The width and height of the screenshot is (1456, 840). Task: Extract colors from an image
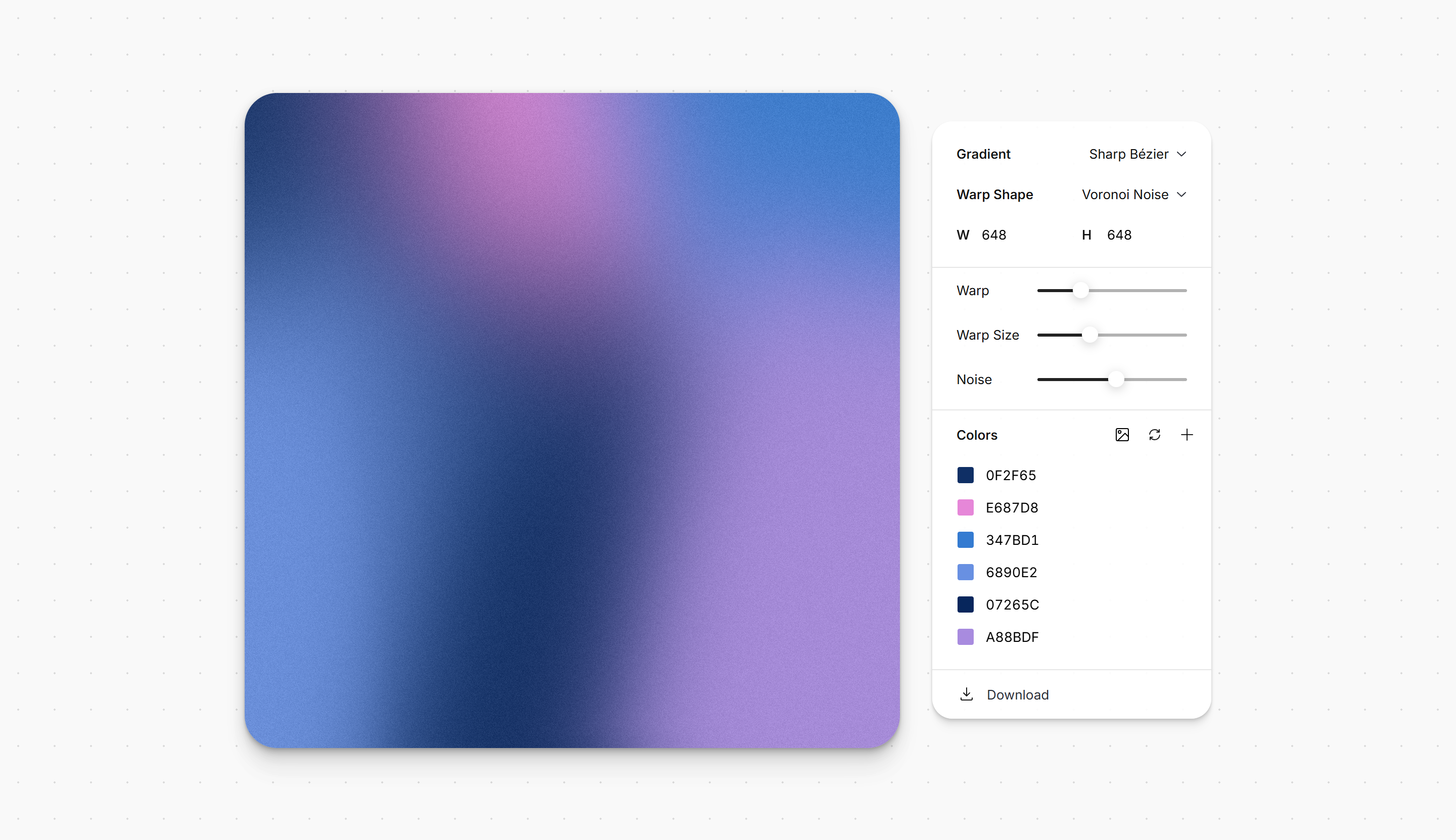1122,435
